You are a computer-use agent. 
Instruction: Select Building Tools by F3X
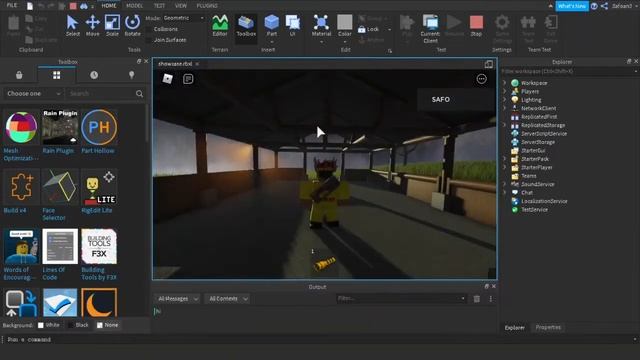99,246
